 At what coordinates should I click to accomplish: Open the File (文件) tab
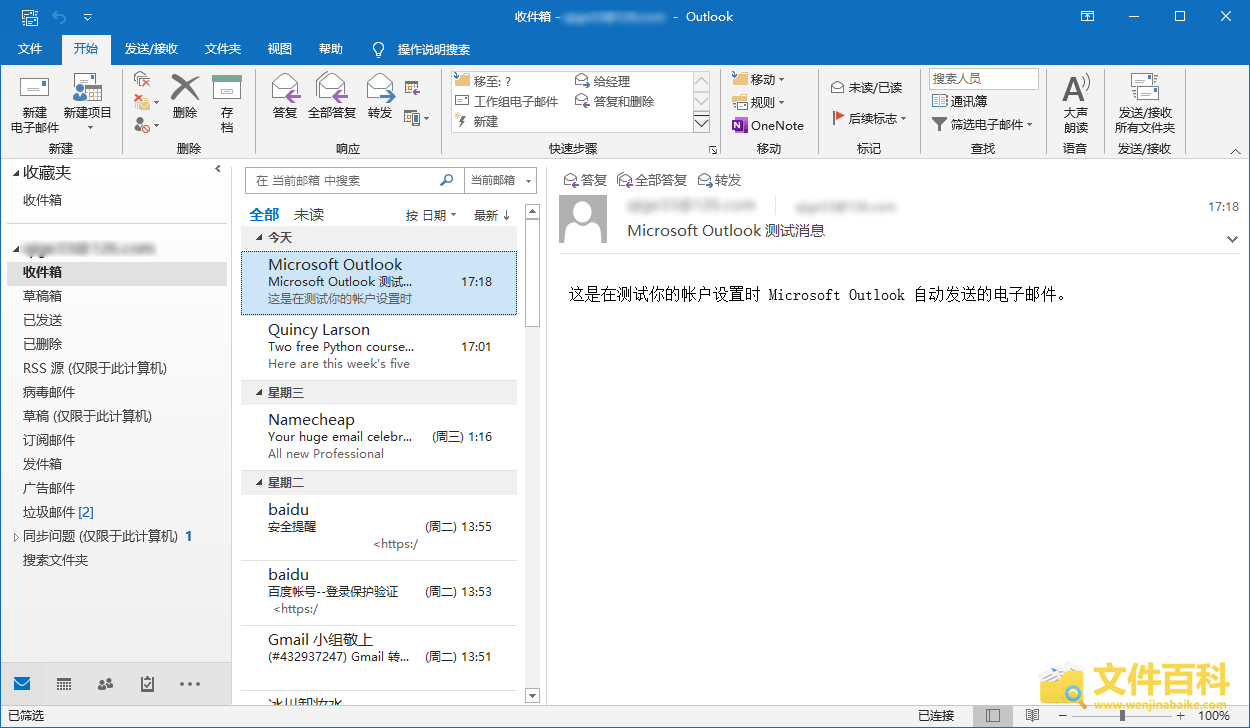[30, 49]
